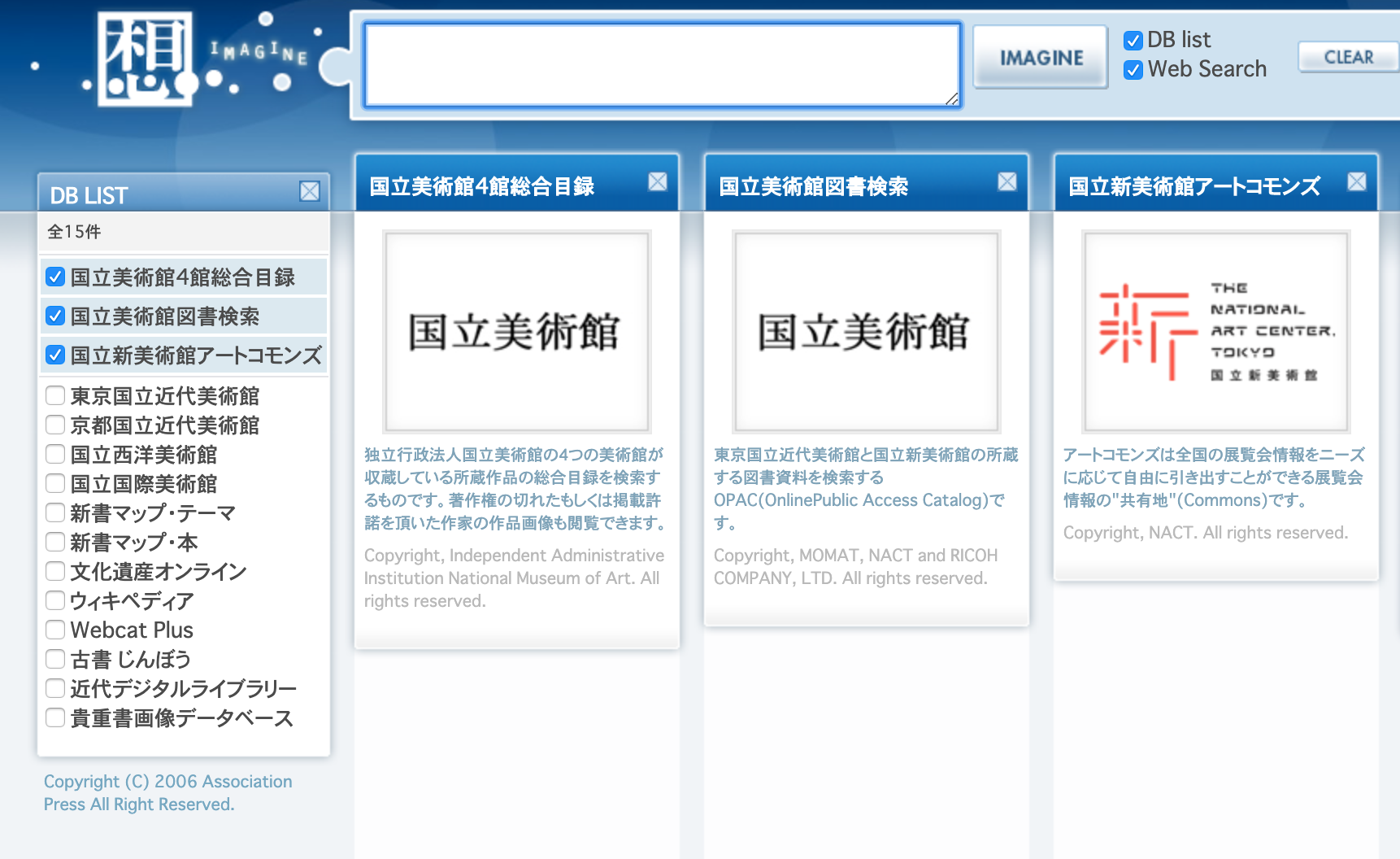Tick the Webcat Plus checkbox
The width and height of the screenshot is (1400, 859).
[x=55, y=630]
